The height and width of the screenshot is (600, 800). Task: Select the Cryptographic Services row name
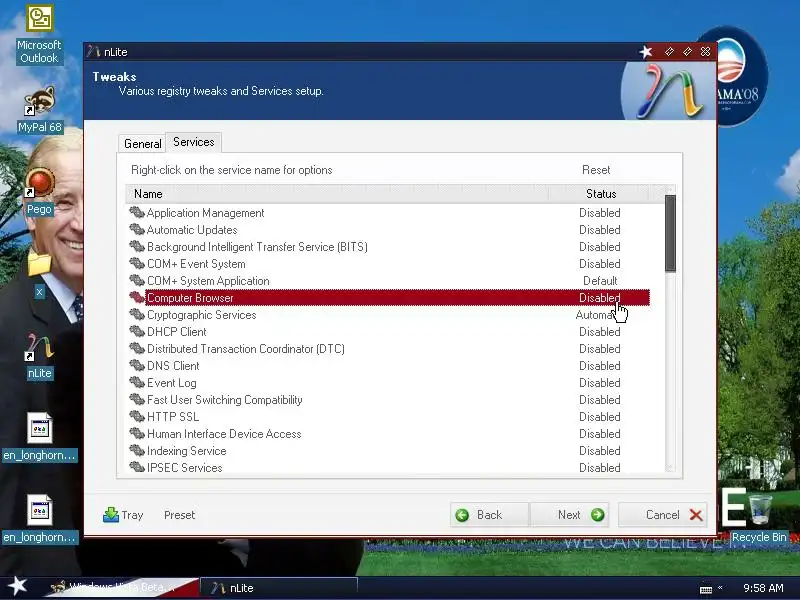(x=202, y=315)
